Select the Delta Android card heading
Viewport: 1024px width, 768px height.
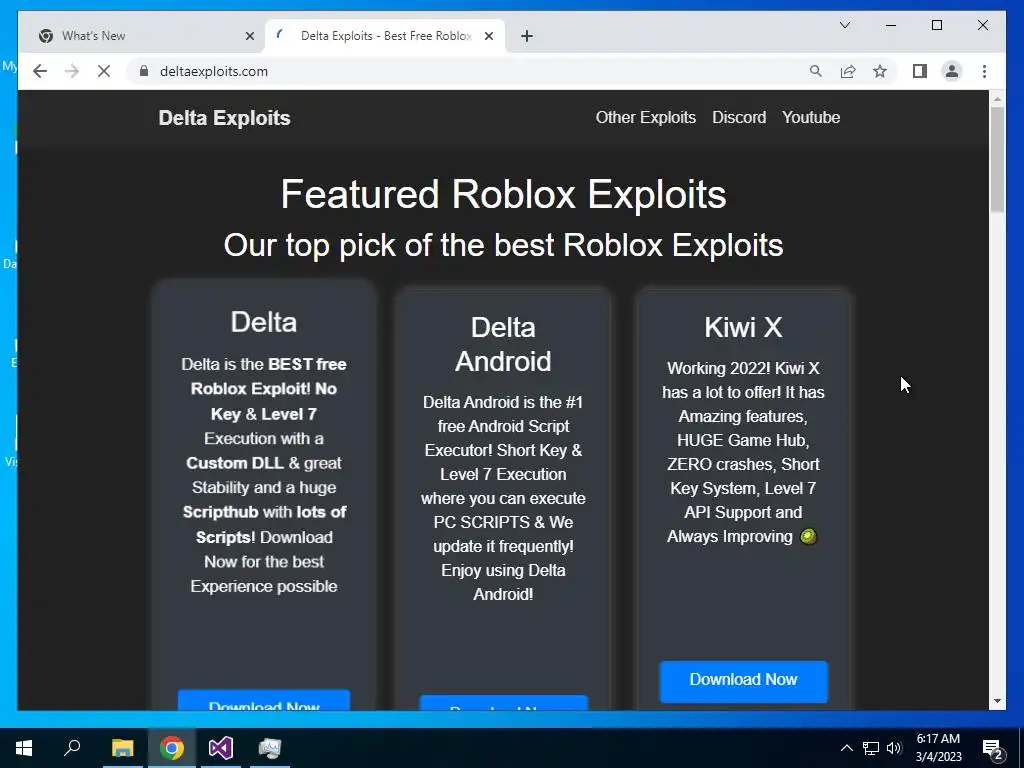(503, 344)
